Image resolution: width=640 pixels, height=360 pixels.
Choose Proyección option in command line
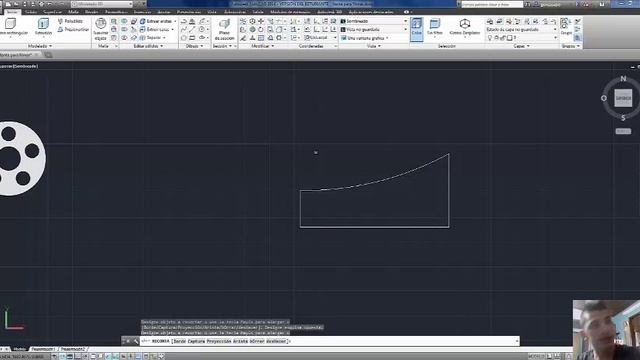coord(219,341)
